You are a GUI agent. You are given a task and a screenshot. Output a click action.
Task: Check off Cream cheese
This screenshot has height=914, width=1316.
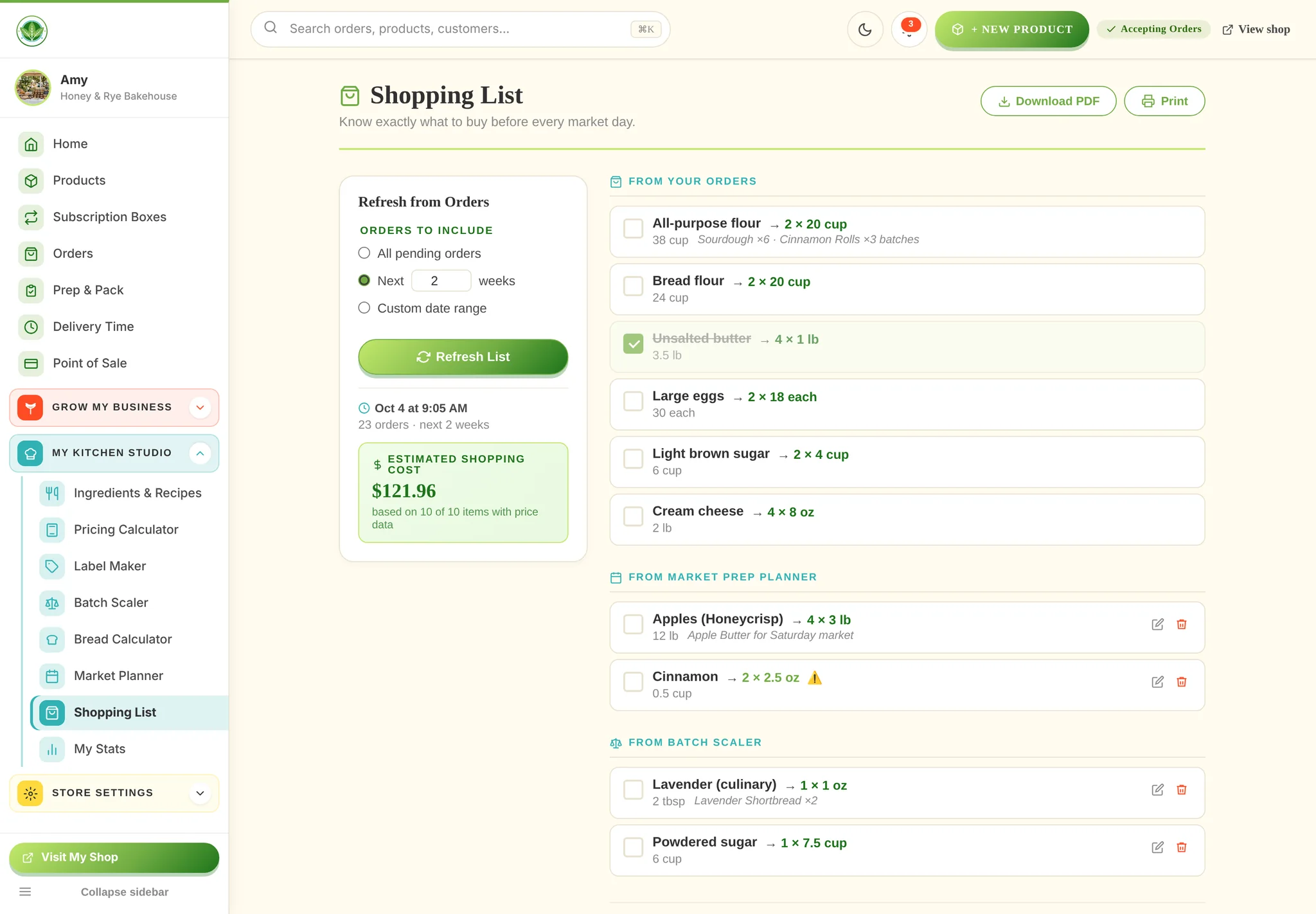coord(633,516)
